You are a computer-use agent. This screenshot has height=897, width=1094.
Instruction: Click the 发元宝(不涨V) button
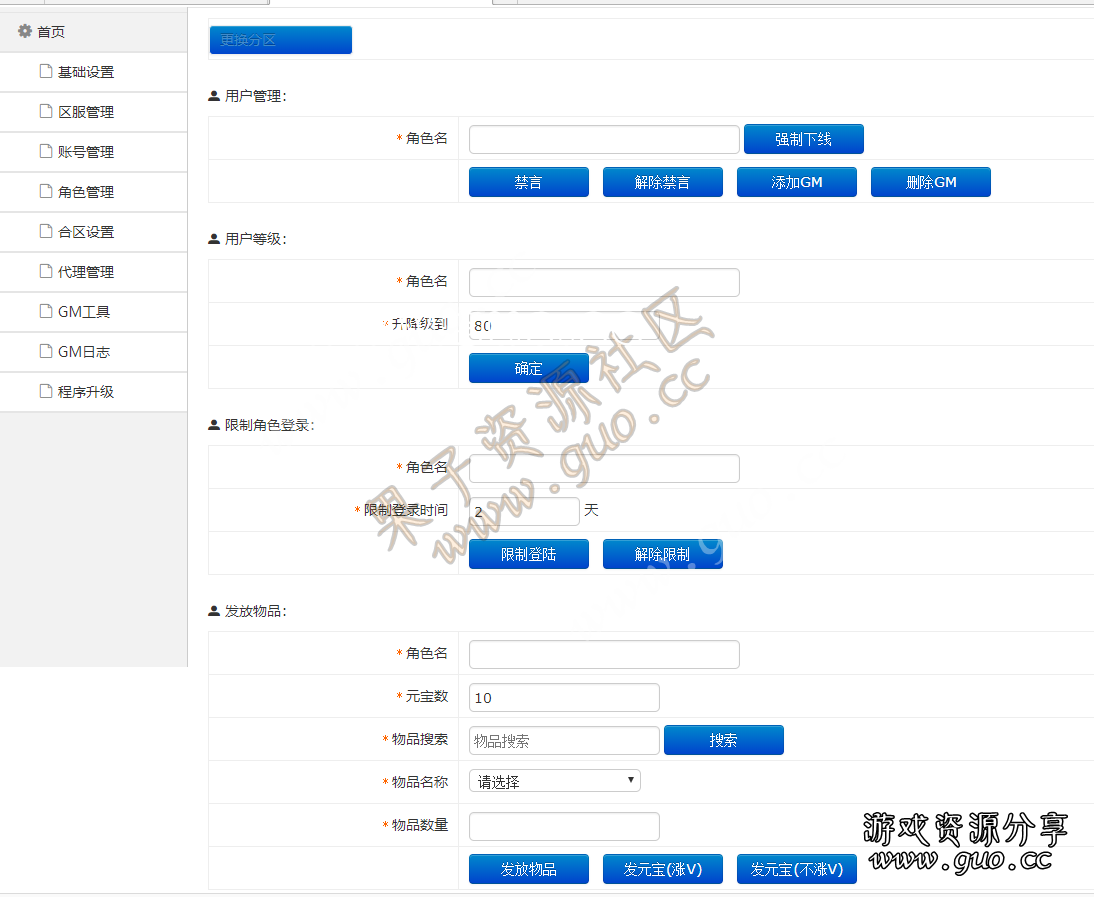[x=796, y=869]
